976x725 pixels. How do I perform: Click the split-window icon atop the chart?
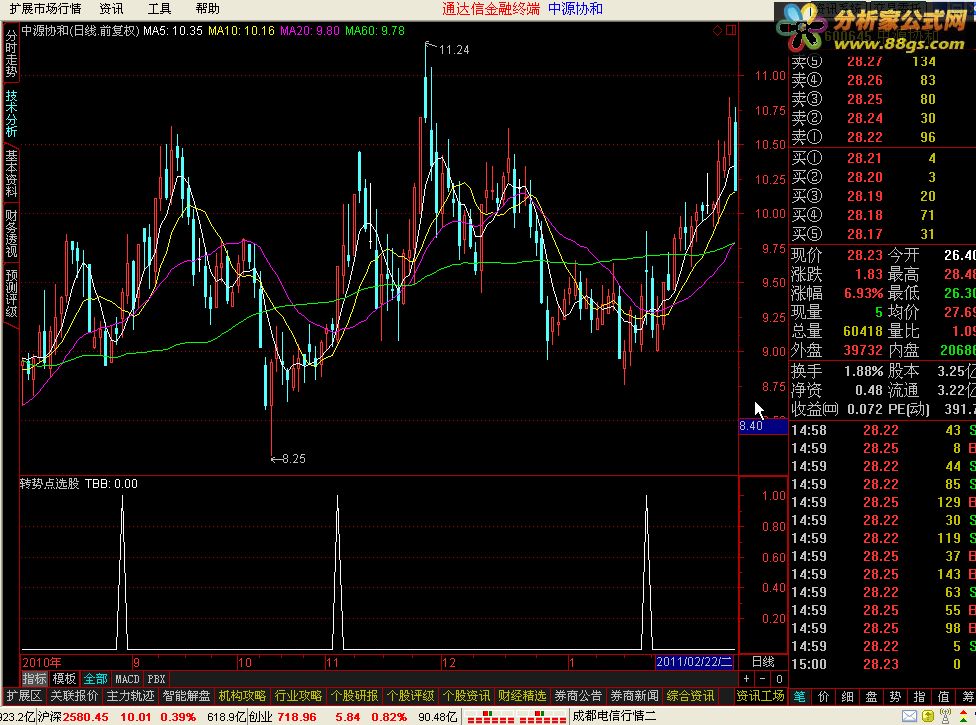[x=731, y=30]
